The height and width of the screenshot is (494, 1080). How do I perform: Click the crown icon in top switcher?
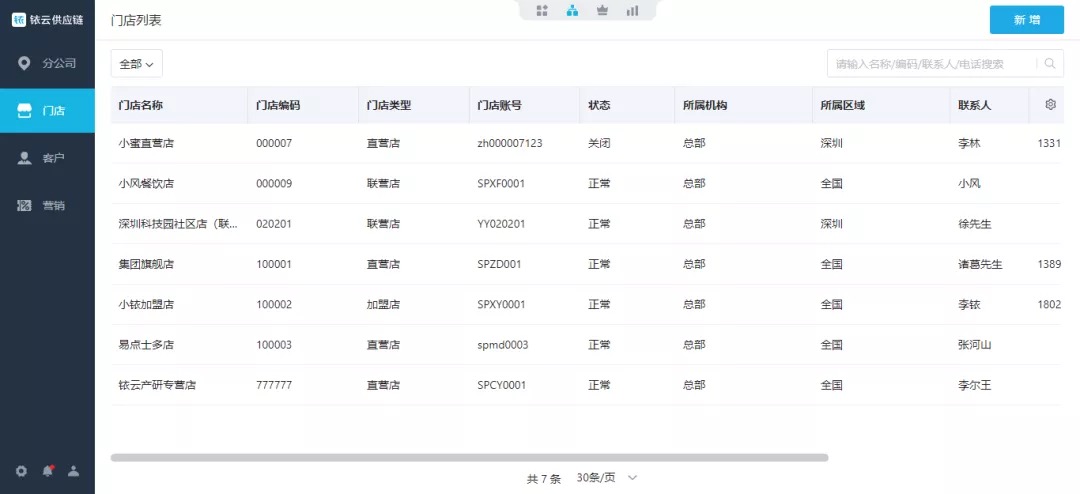click(x=602, y=11)
